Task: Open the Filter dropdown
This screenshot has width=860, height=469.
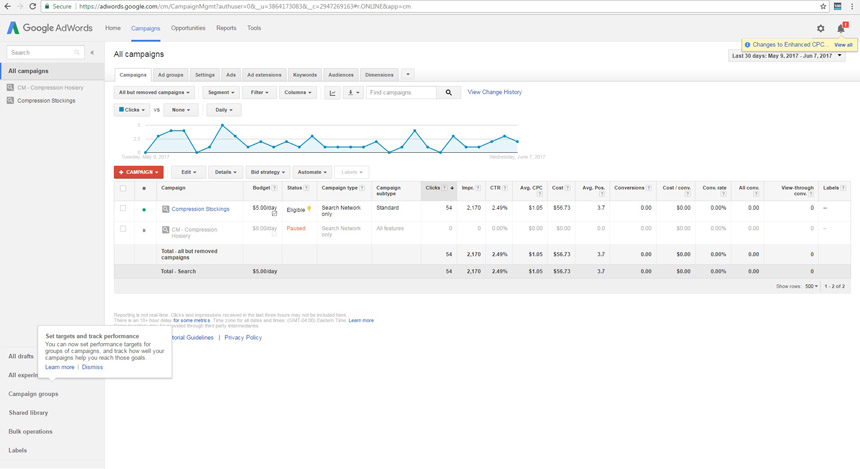Action: pos(259,93)
